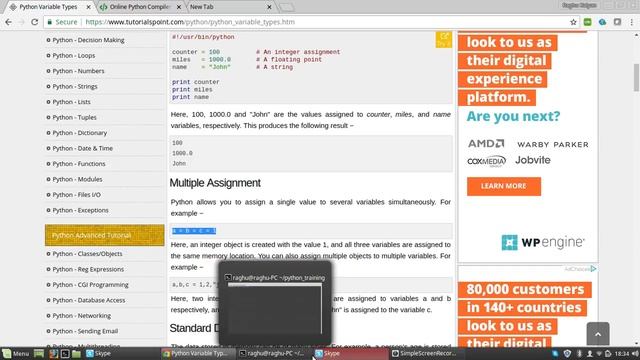Open Python - Files I/O in sidebar
640x360 pixels.
point(76,195)
